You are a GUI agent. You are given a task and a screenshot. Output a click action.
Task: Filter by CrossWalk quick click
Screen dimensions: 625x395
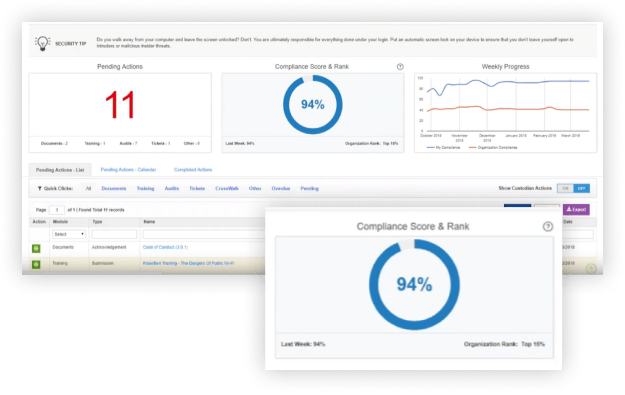[x=227, y=188]
